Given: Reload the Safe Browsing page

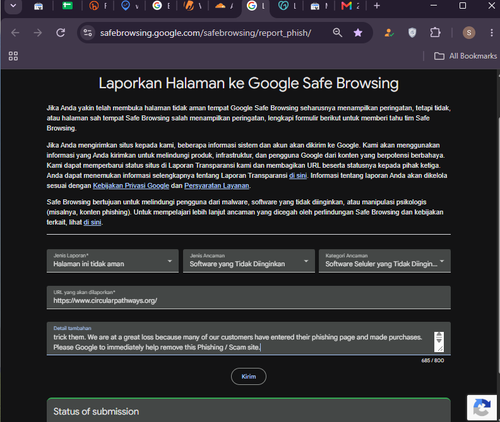Looking at the screenshot, I should [60, 33].
